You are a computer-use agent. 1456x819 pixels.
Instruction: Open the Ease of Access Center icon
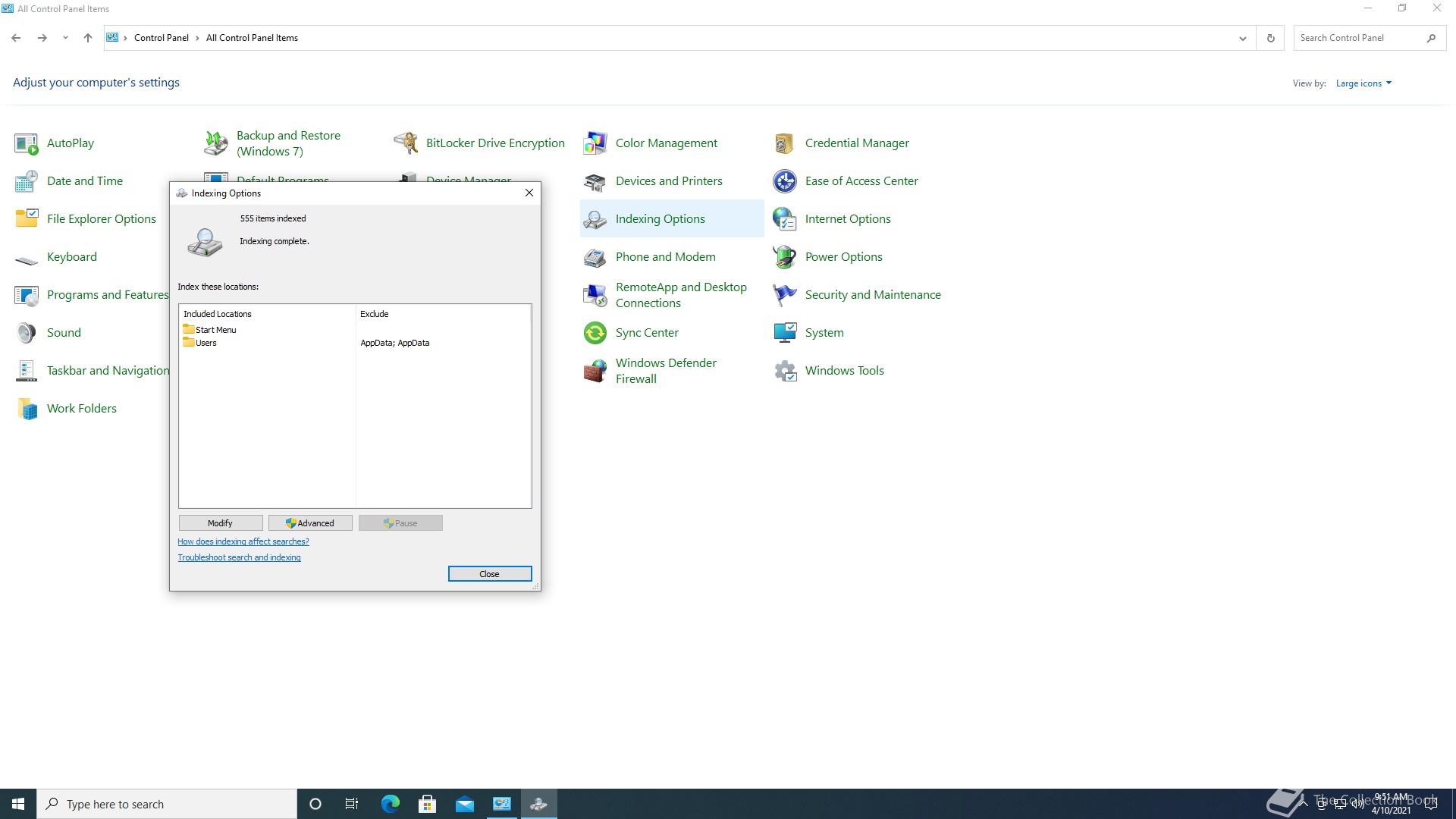click(784, 181)
